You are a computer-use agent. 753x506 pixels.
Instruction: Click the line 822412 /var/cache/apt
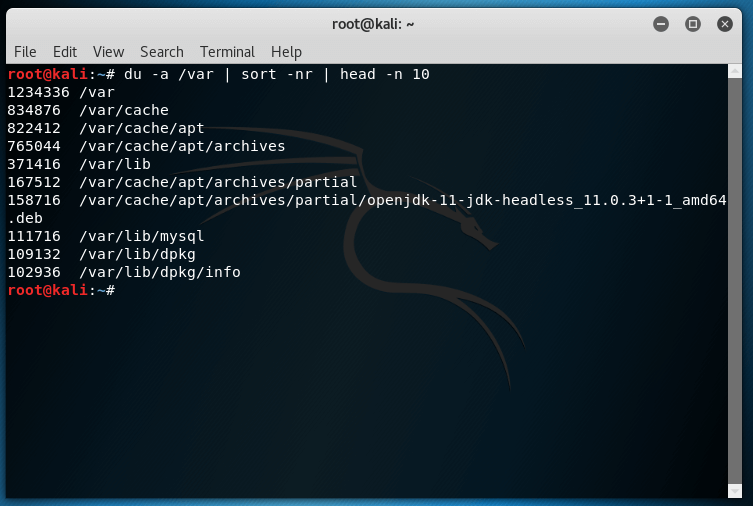tap(106, 128)
